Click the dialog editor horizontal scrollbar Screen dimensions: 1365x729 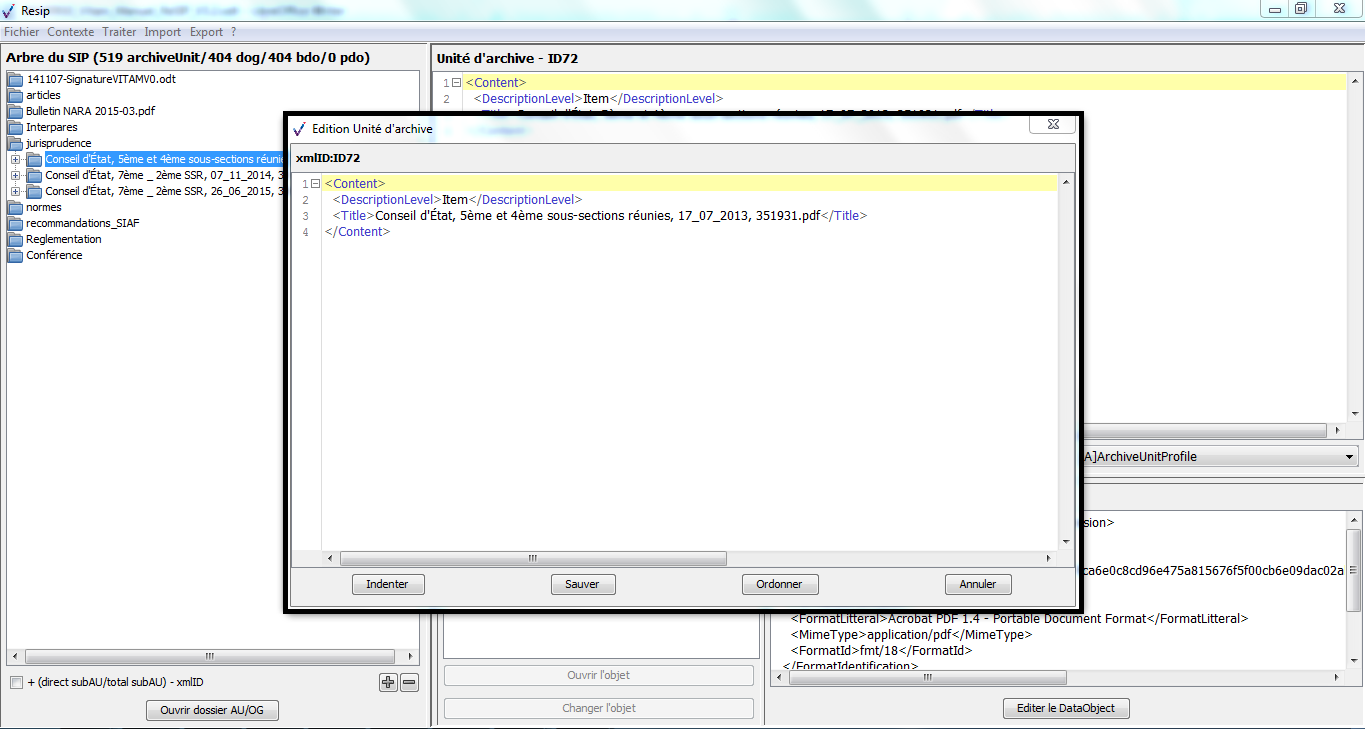[x=533, y=559]
